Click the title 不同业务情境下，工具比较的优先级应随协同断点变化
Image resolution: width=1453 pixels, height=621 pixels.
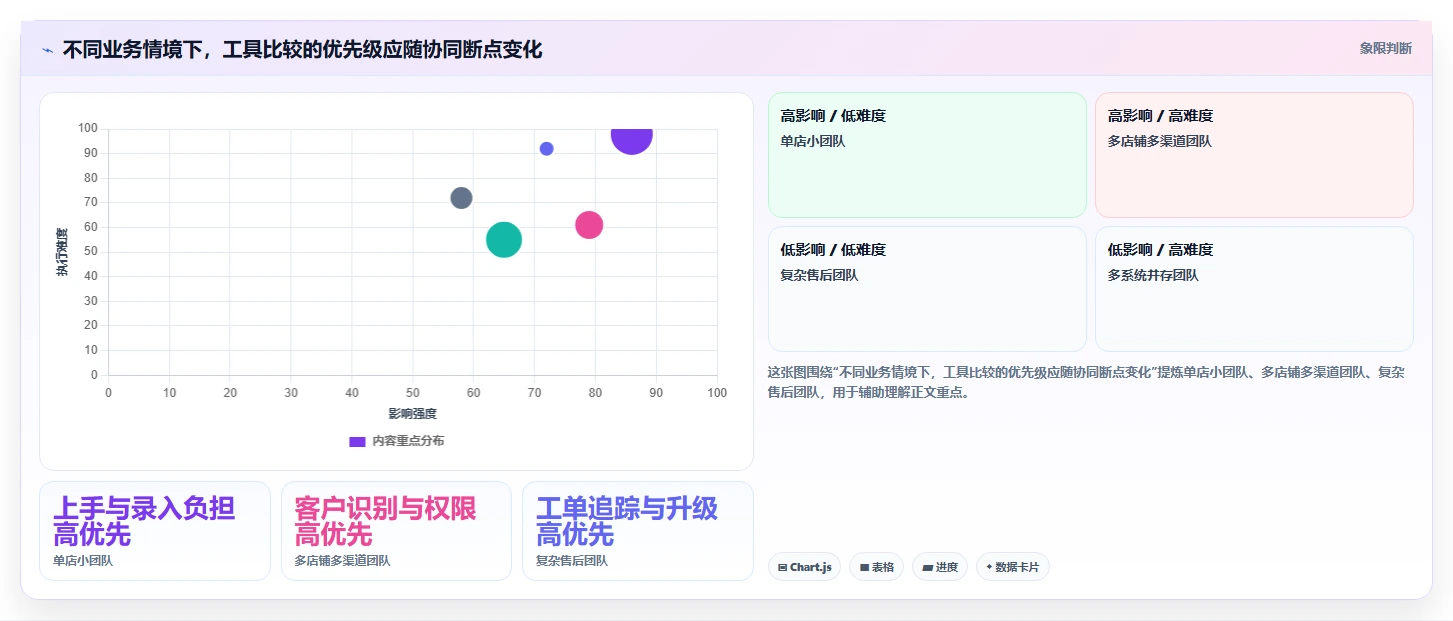302,49
